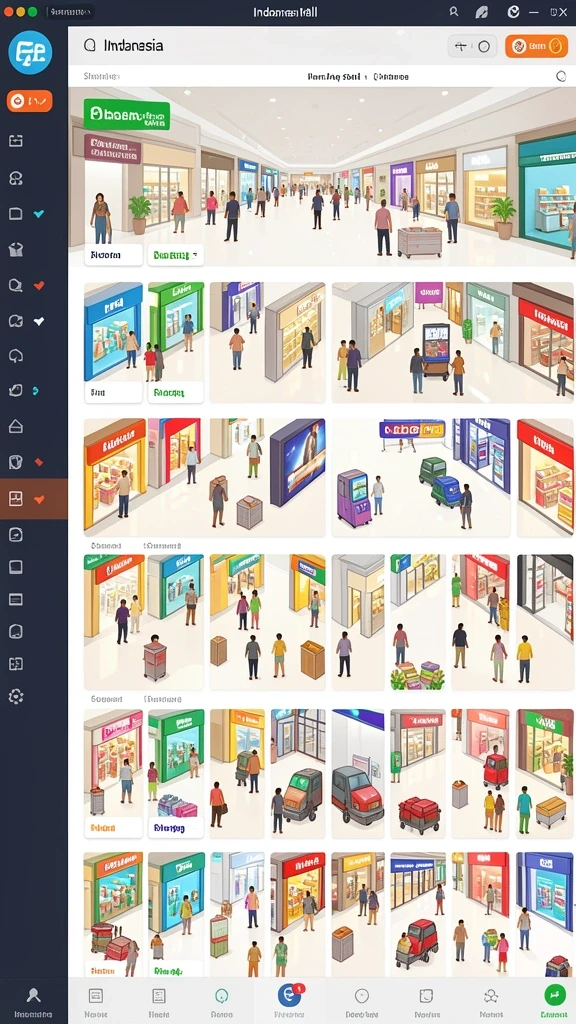
Task: Select the gear settings icon in the left sidebar
Action: (x=16, y=696)
